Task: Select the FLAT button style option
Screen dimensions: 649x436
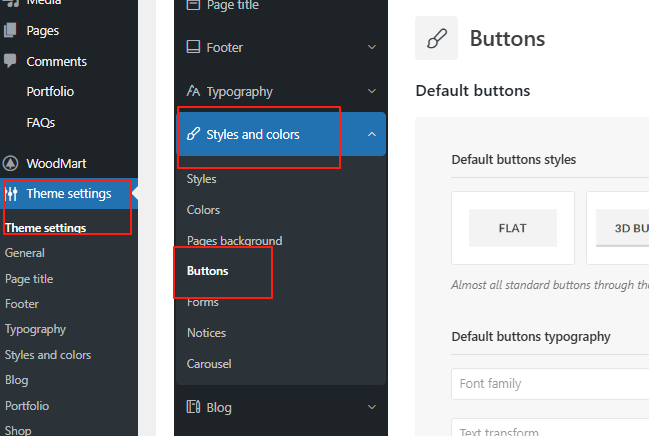Action: pyautogui.click(x=513, y=228)
